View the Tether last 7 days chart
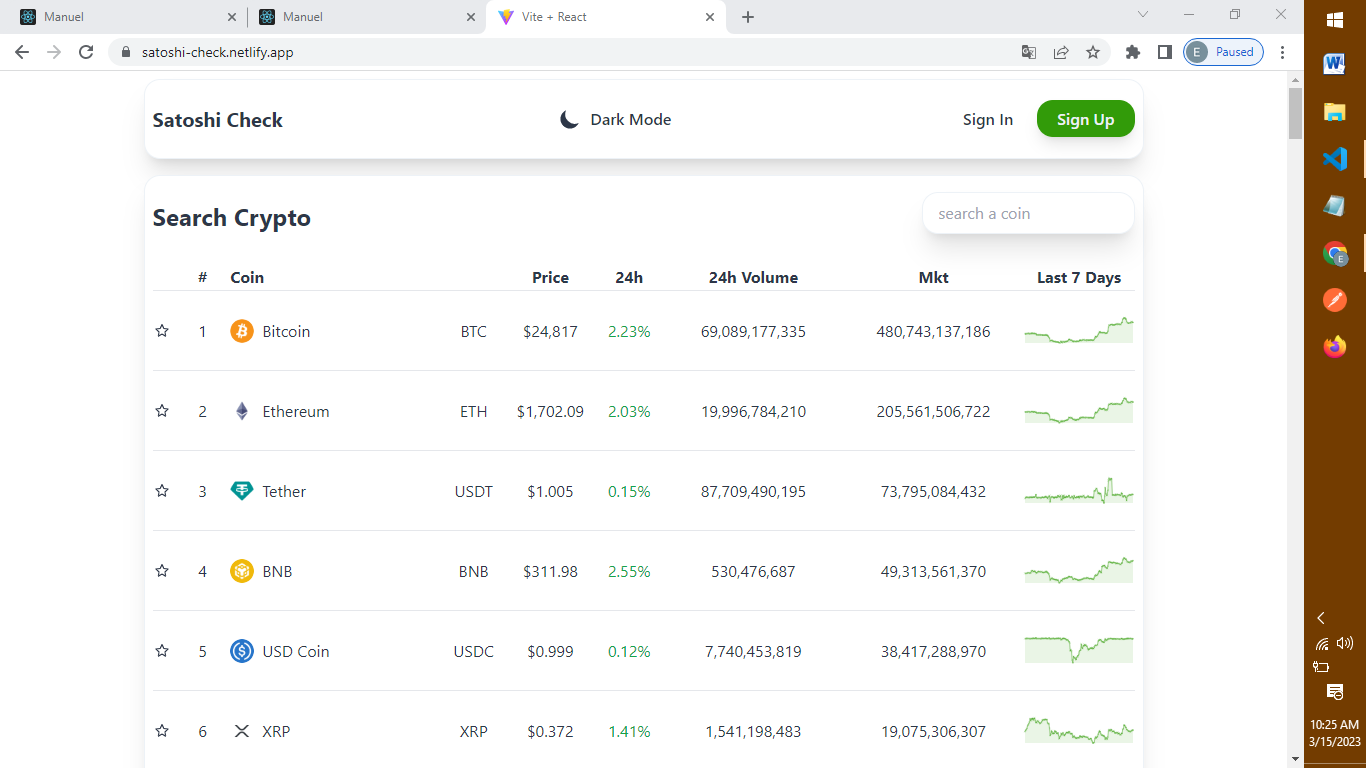The width and height of the screenshot is (1366, 768). tap(1079, 491)
